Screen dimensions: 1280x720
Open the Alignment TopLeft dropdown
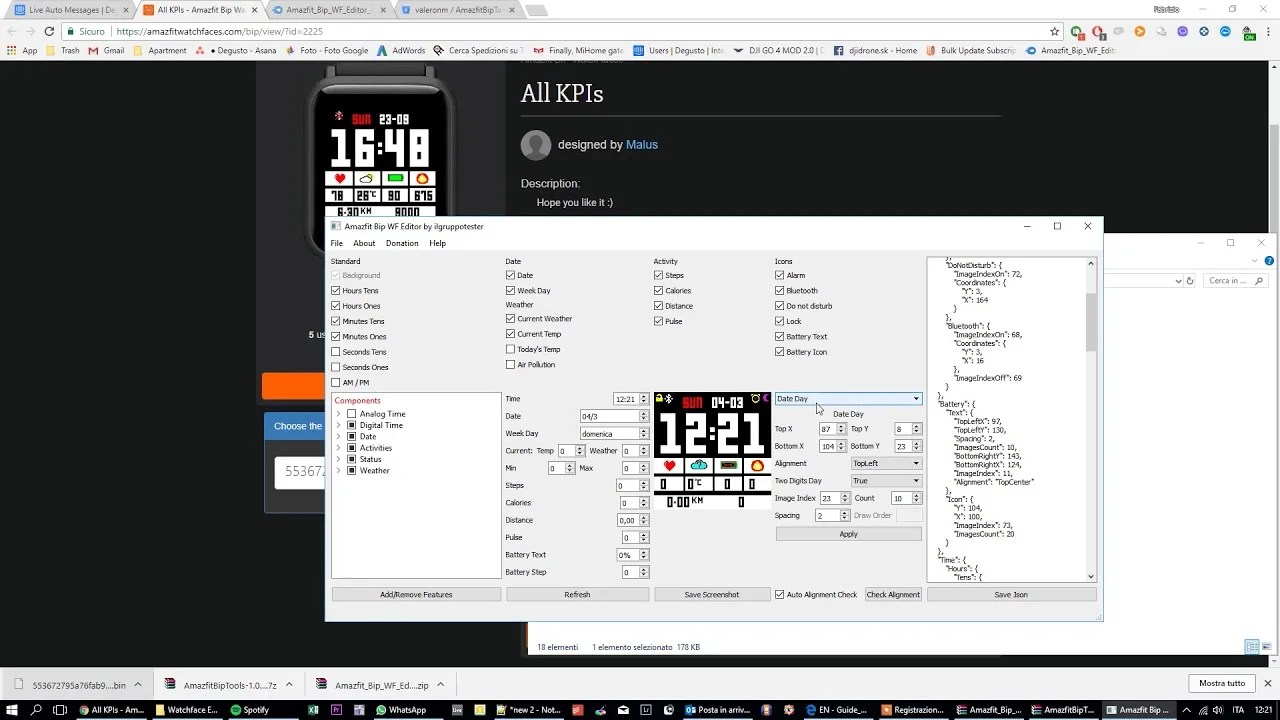point(886,463)
